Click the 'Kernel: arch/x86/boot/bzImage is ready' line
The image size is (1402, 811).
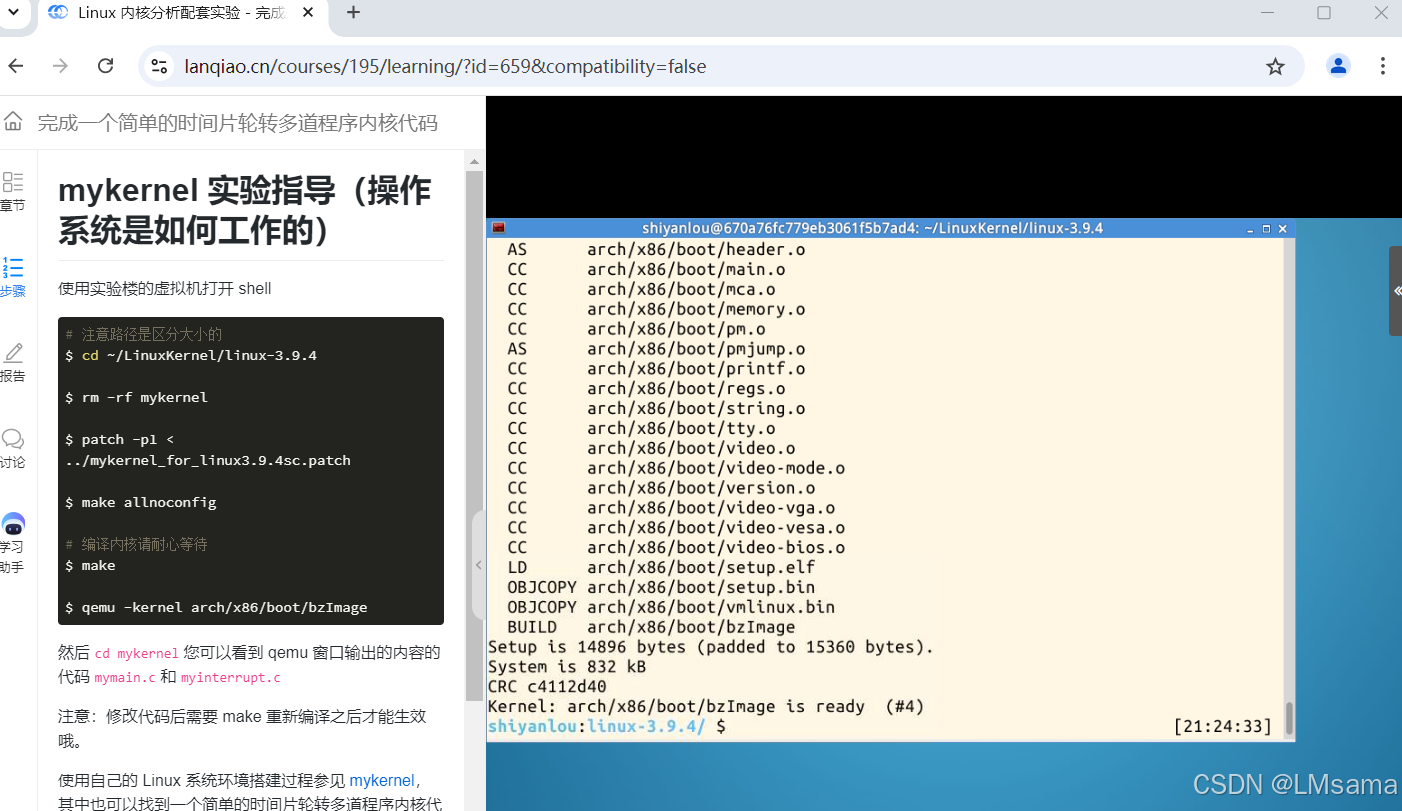click(706, 706)
